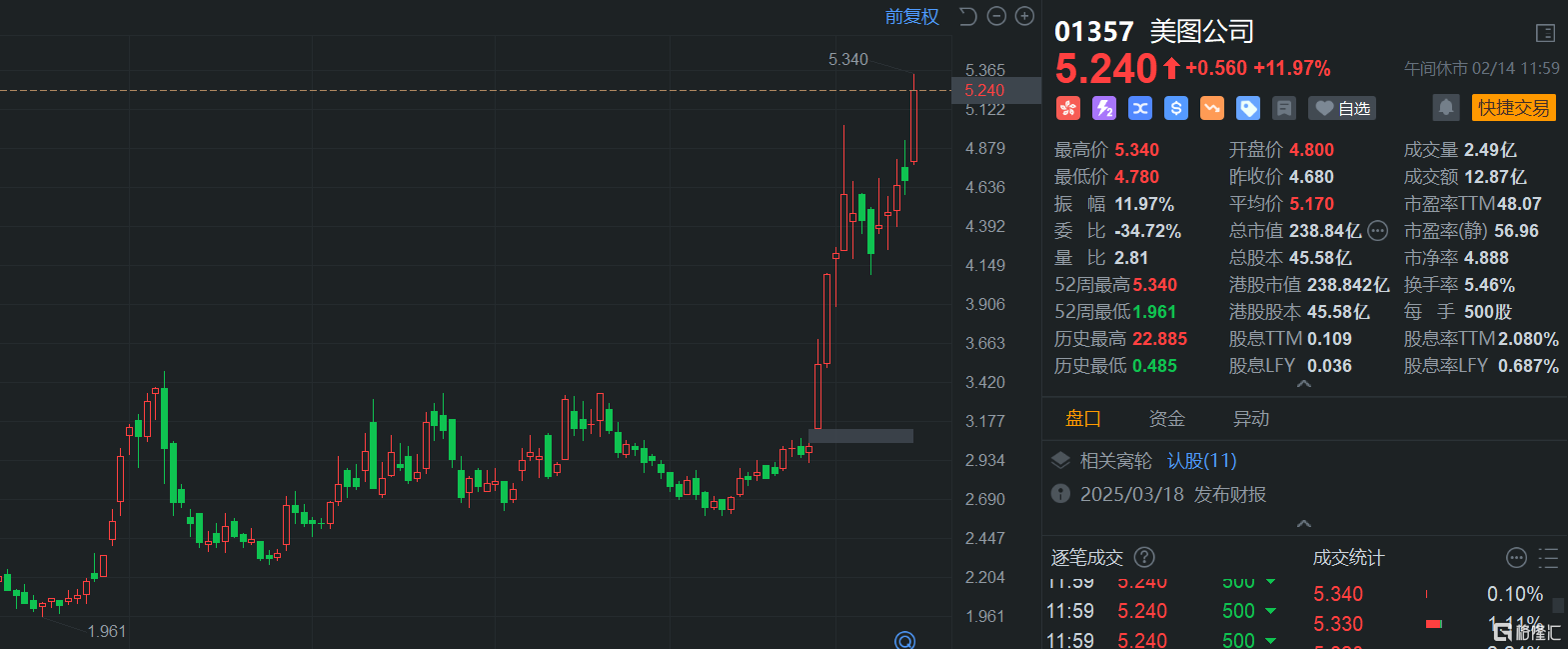Image resolution: width=1568 pixels, height=649 pixels.
Task: Click the orange downward trend icon
Action: tap(1211, 108)
